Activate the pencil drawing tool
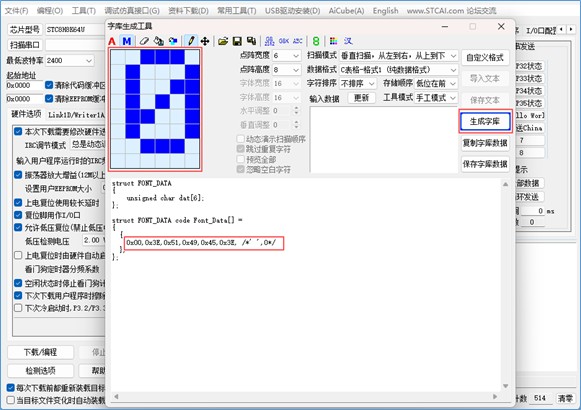Viewport: 581px width, 410px height. pos(191,41)
